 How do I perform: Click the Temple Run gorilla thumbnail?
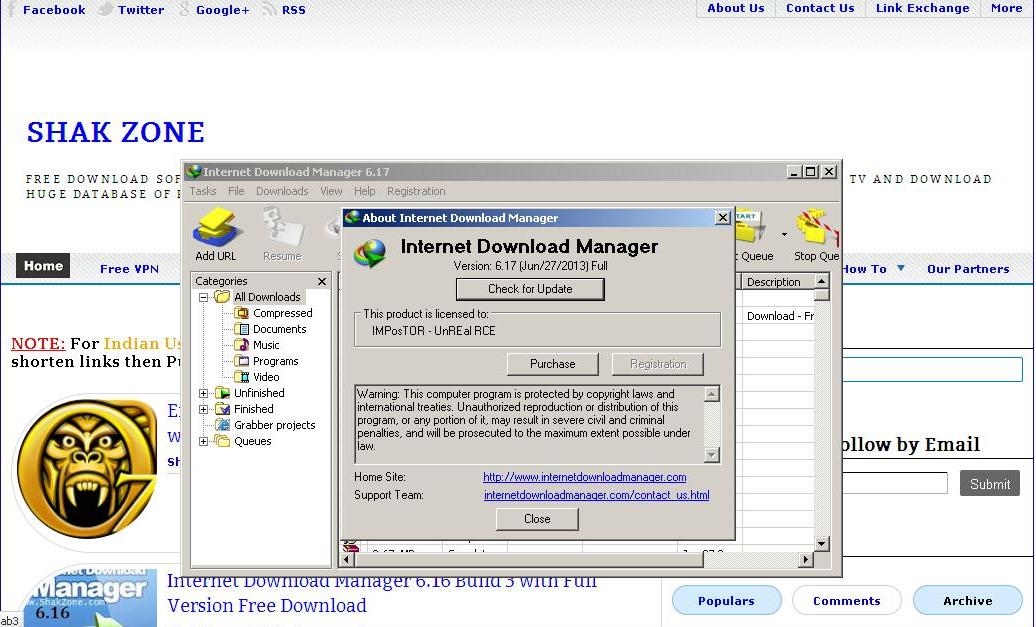click(x=86, y=468)
